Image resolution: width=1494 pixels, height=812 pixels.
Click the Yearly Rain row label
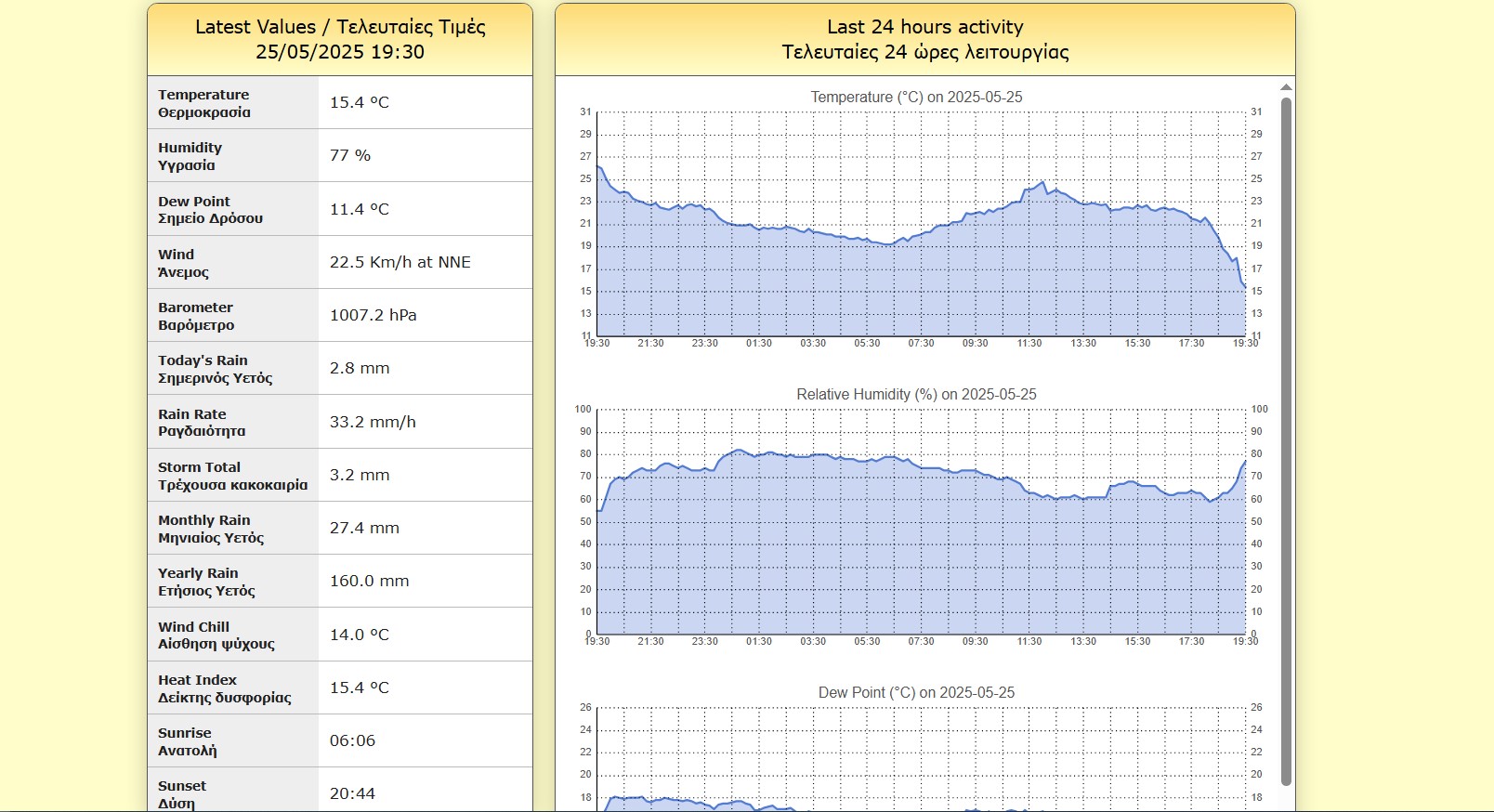click(x=206, y=582)
